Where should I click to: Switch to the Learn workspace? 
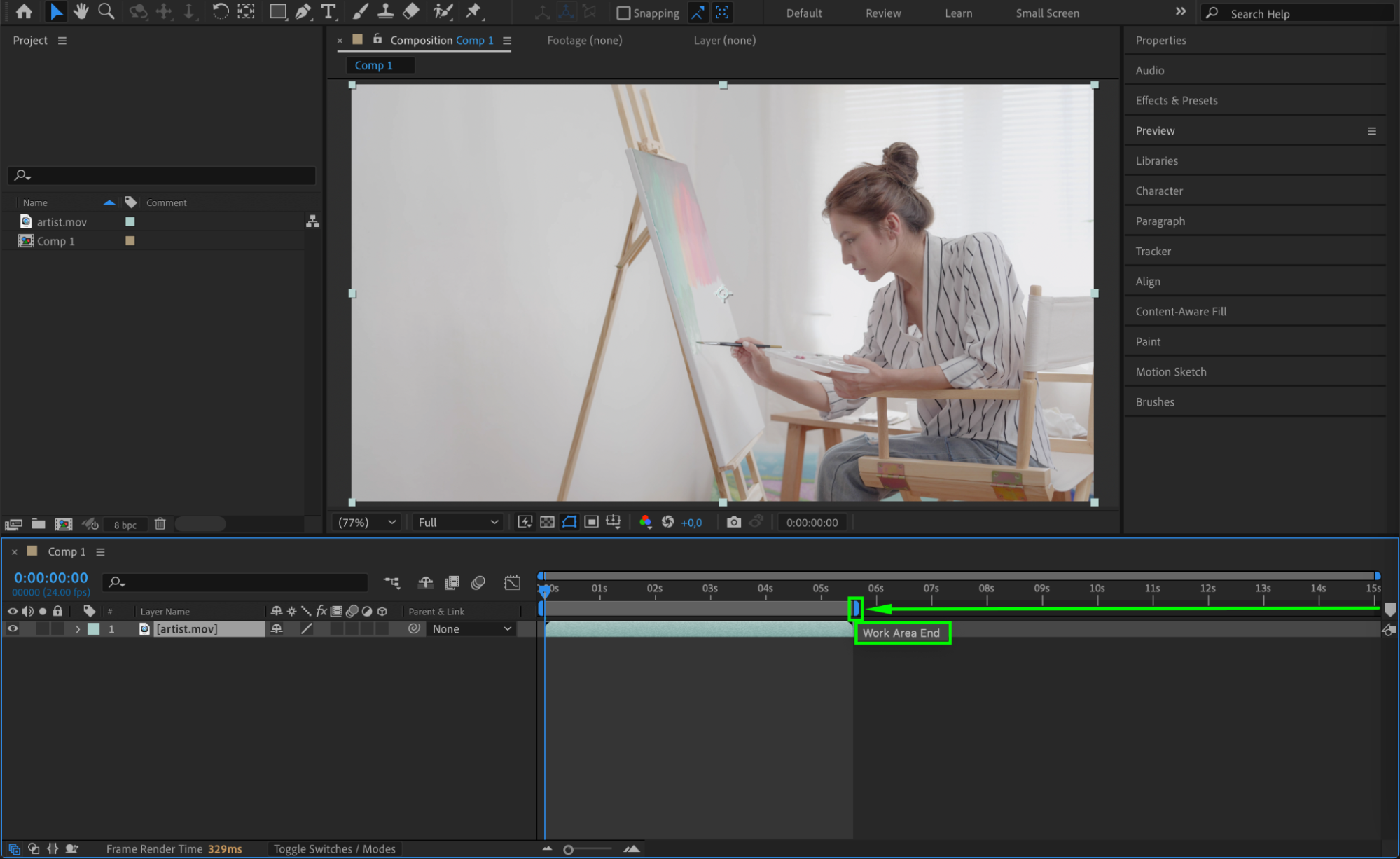[958, 13]
